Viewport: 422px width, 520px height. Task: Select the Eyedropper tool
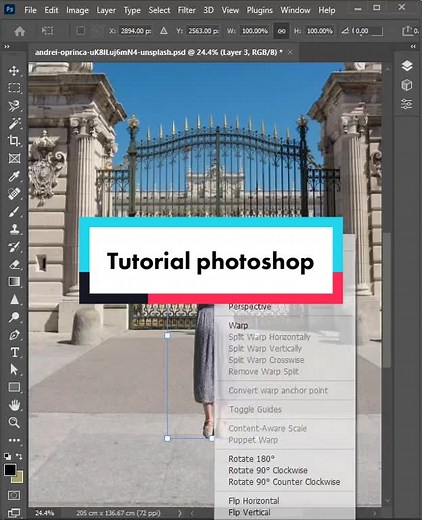tap(14, 176)
